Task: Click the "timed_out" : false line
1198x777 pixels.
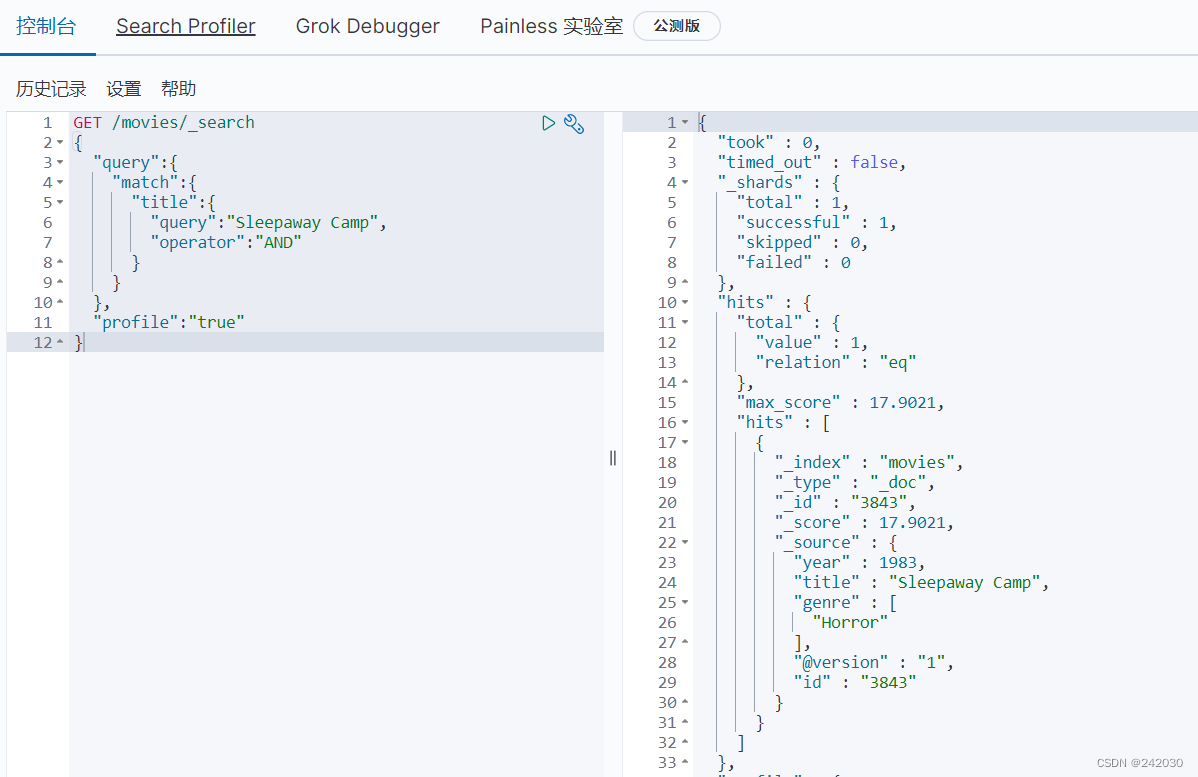Action: [811, 162]
